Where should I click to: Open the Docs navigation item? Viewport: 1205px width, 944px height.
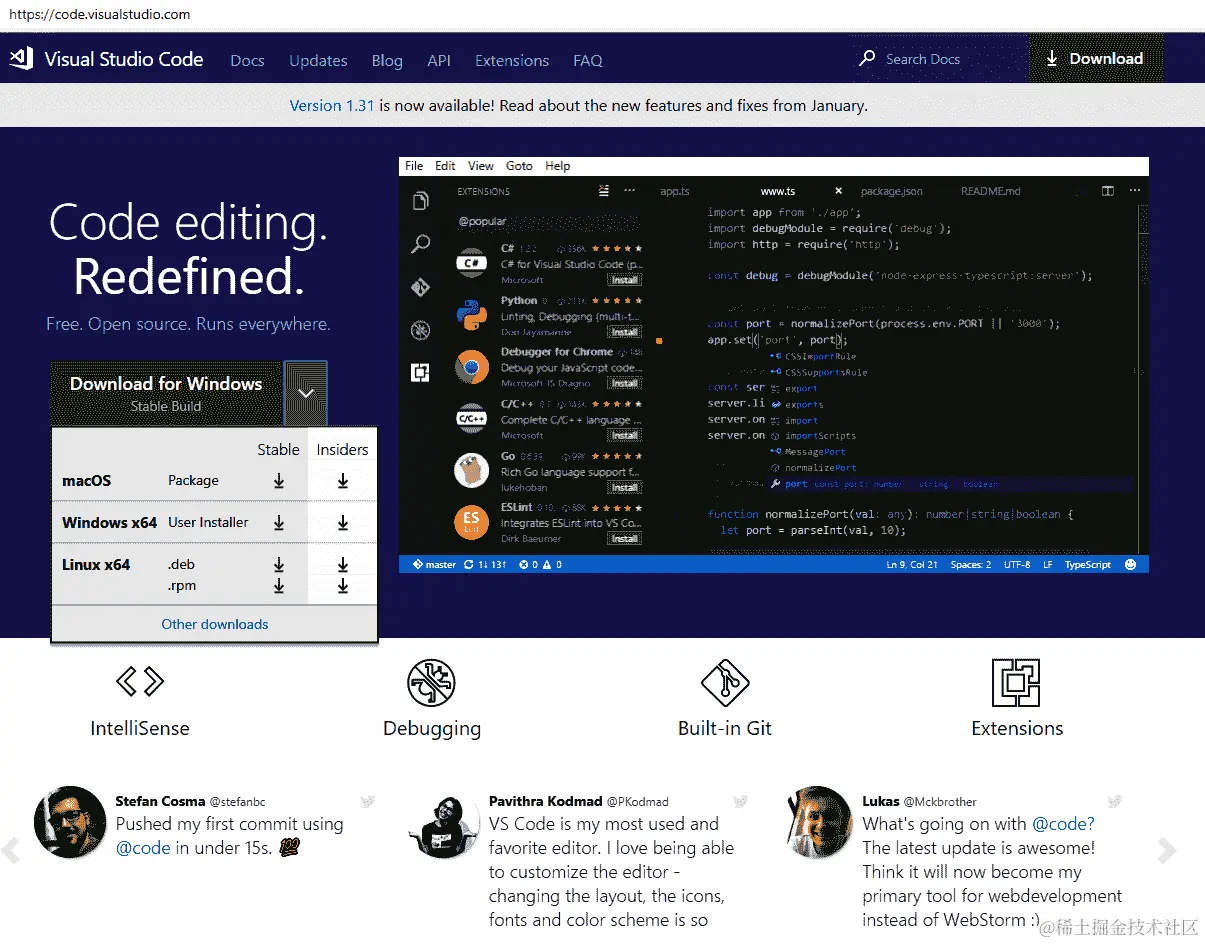[247, 60]
